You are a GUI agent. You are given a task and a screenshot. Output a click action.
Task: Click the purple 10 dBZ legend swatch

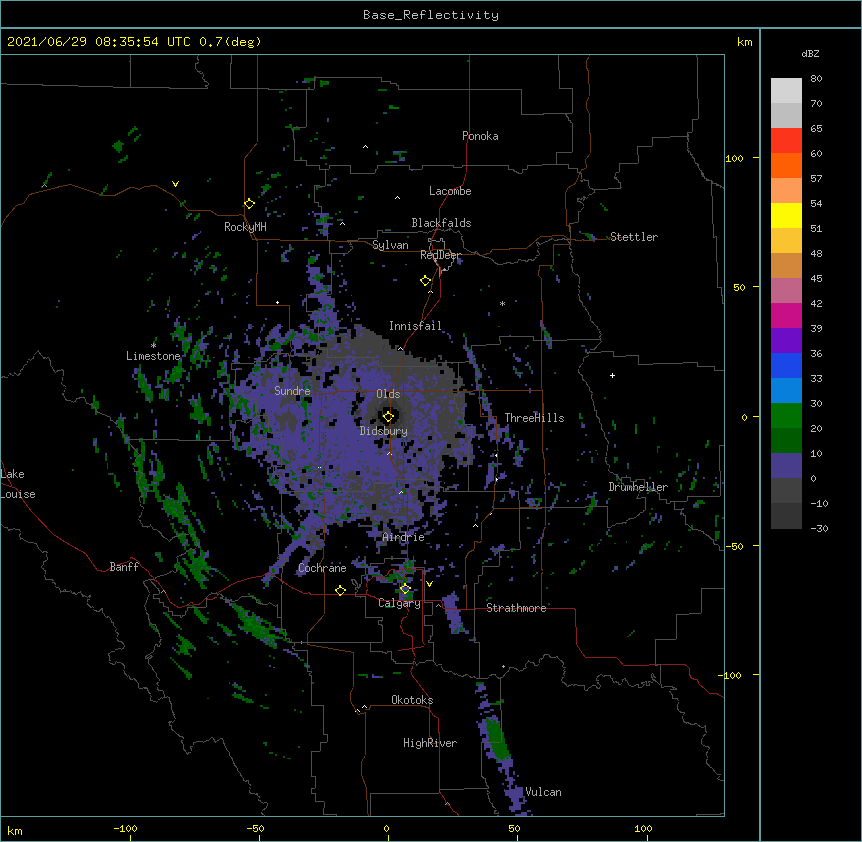(786, 466)
